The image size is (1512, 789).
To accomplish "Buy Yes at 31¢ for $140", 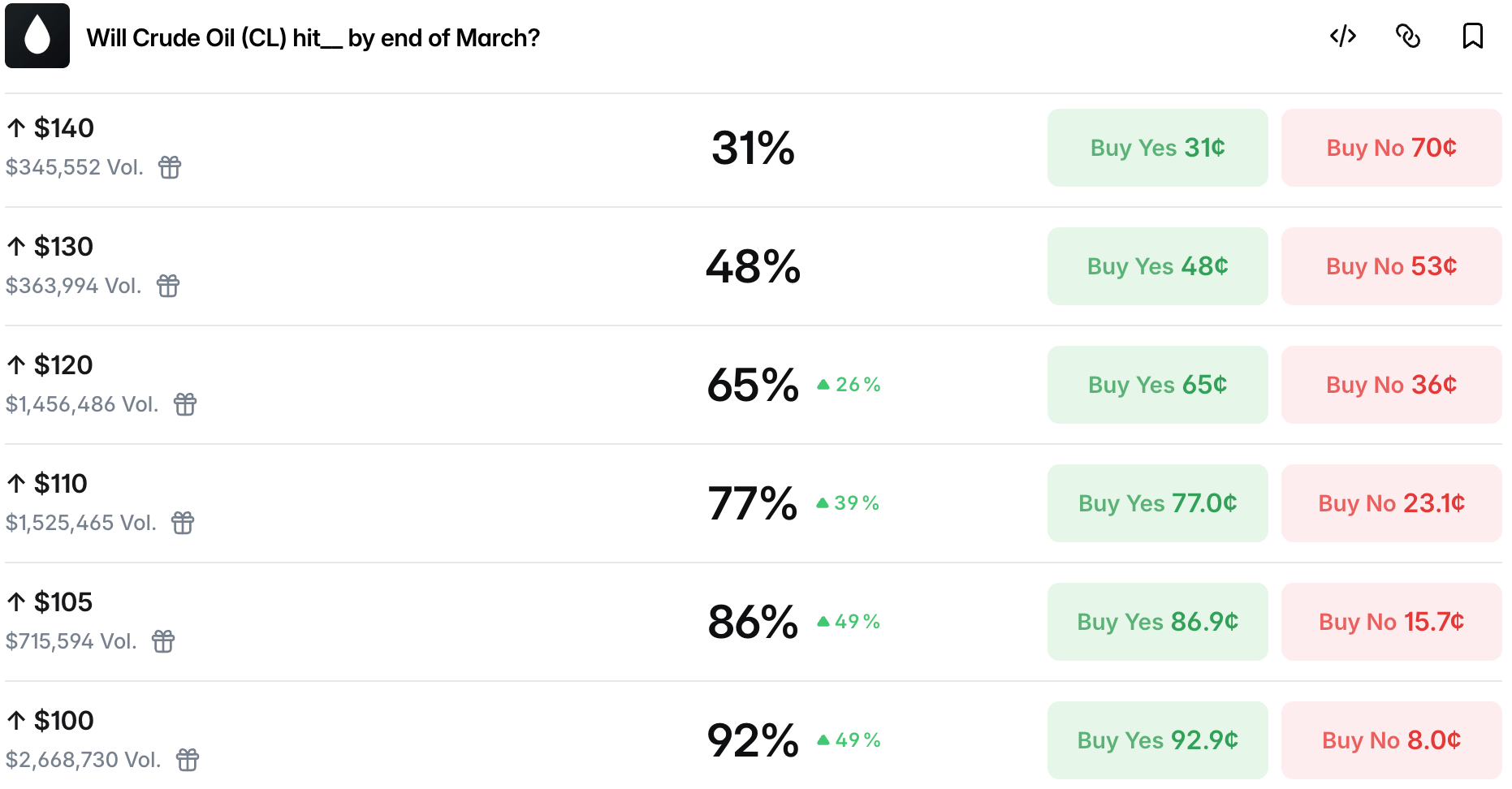I will click(x=1157, y=148).
